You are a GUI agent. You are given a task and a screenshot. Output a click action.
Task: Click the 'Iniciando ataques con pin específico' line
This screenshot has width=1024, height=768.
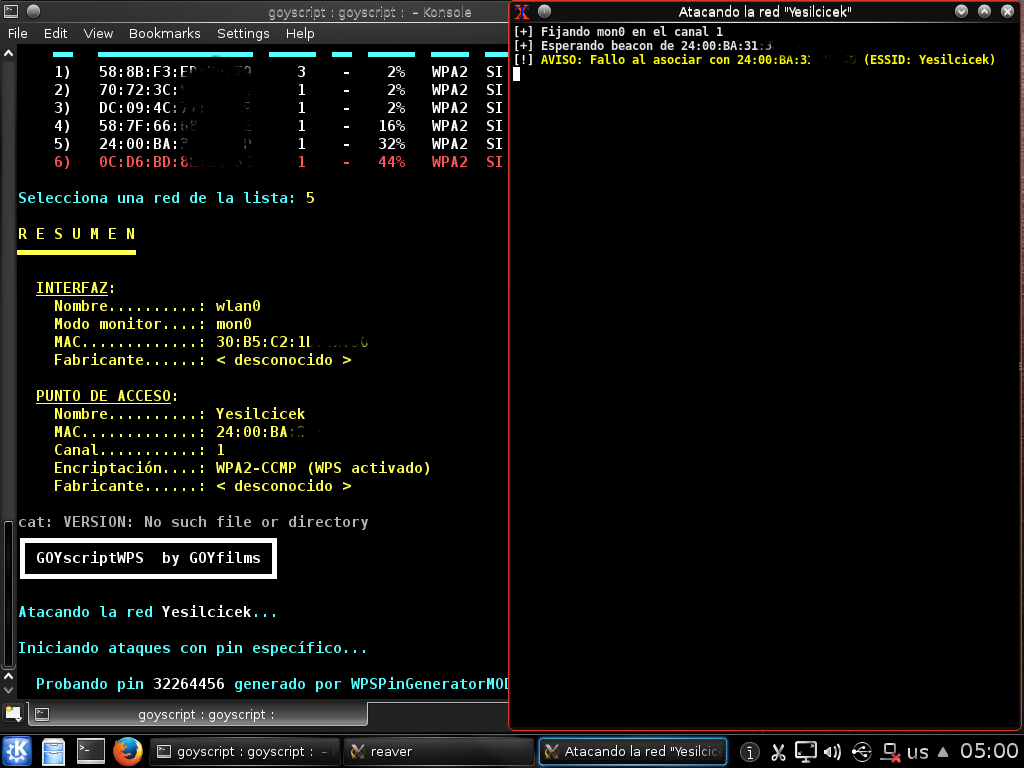(193, 648)
